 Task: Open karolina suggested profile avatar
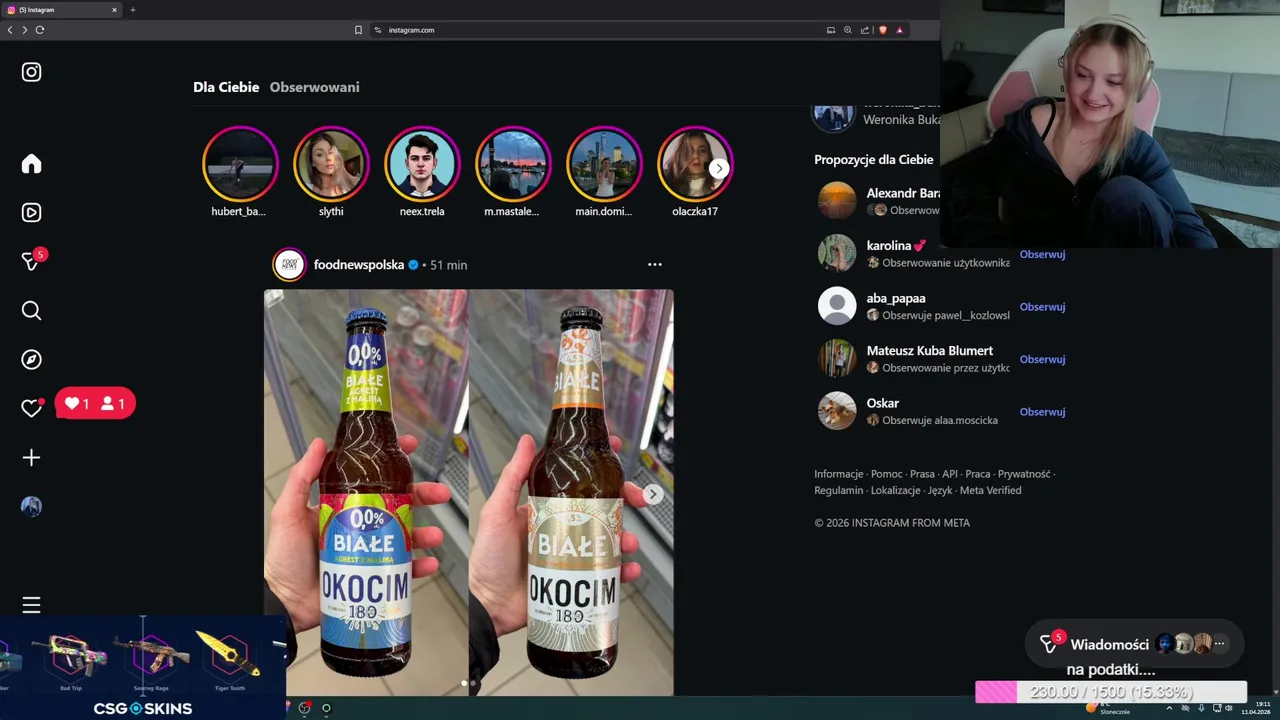[x=837, y=253]
